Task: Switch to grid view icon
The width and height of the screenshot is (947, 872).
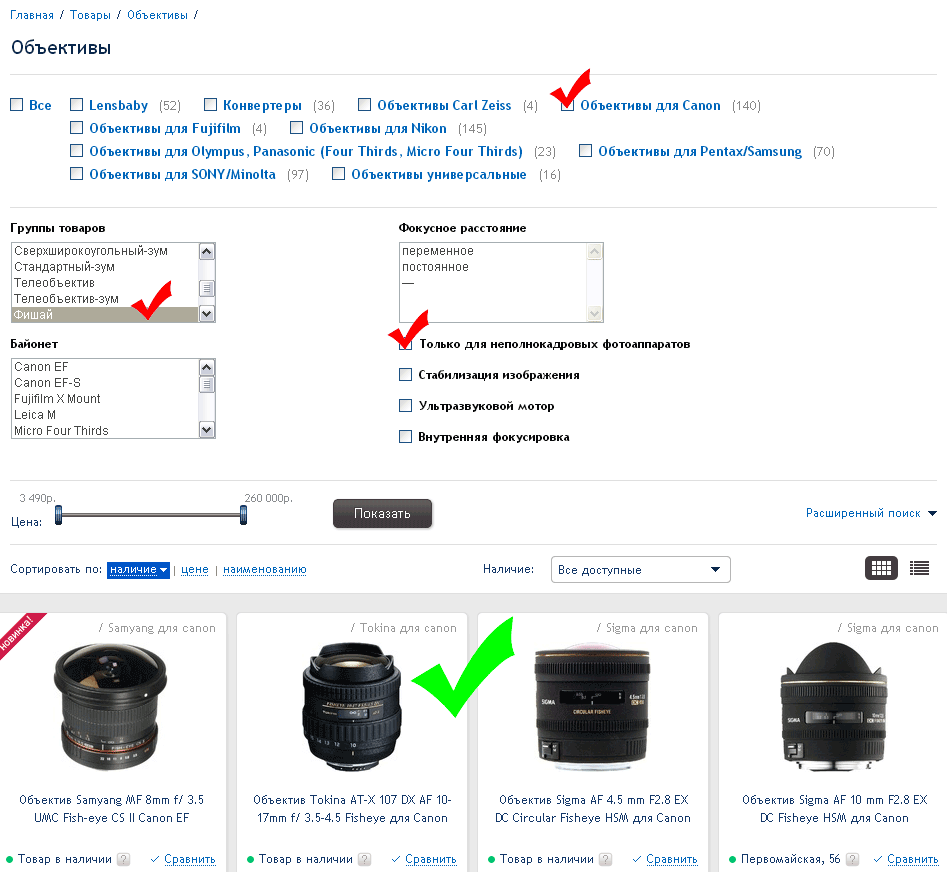Action: (x=881, y=568)
